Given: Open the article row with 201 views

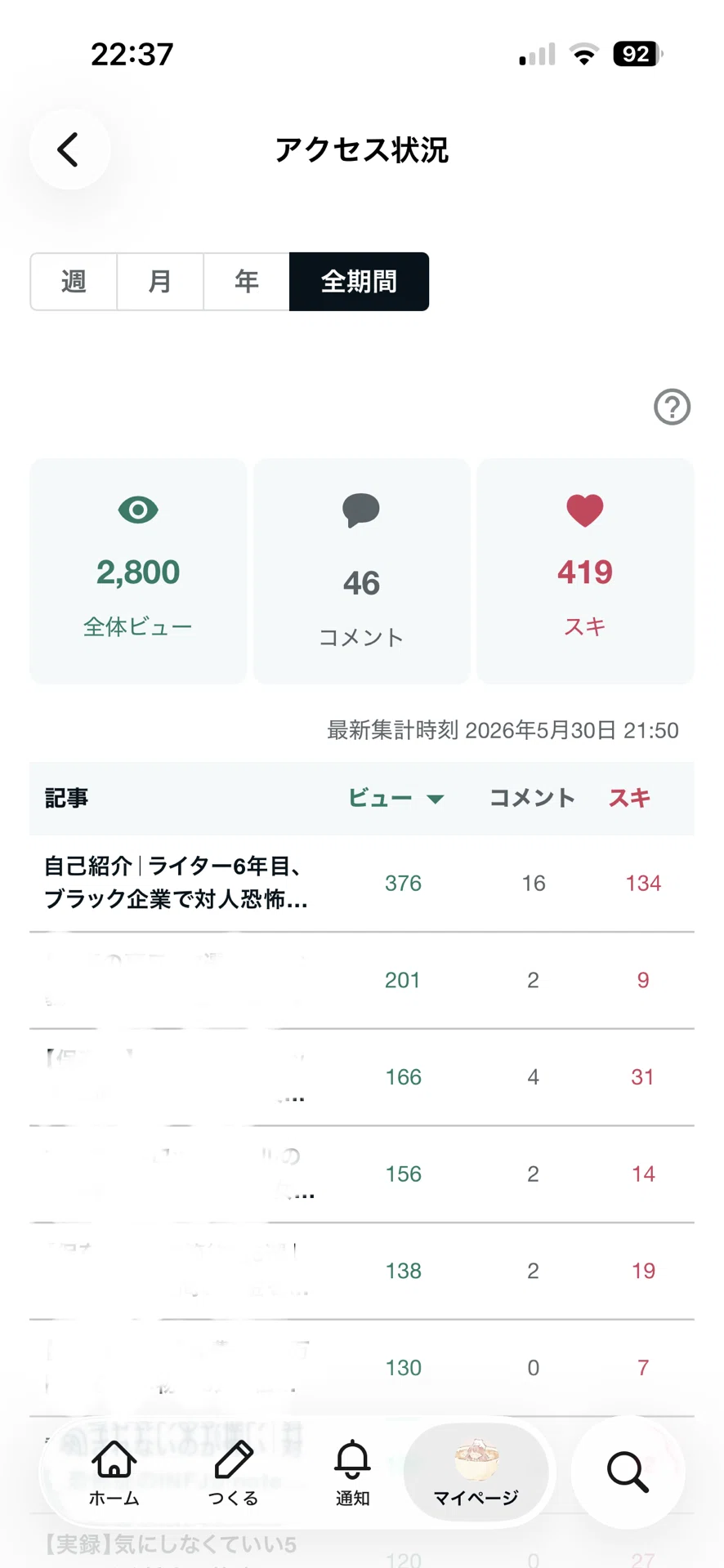Looking at the screenshot, I should click(362, 980).
